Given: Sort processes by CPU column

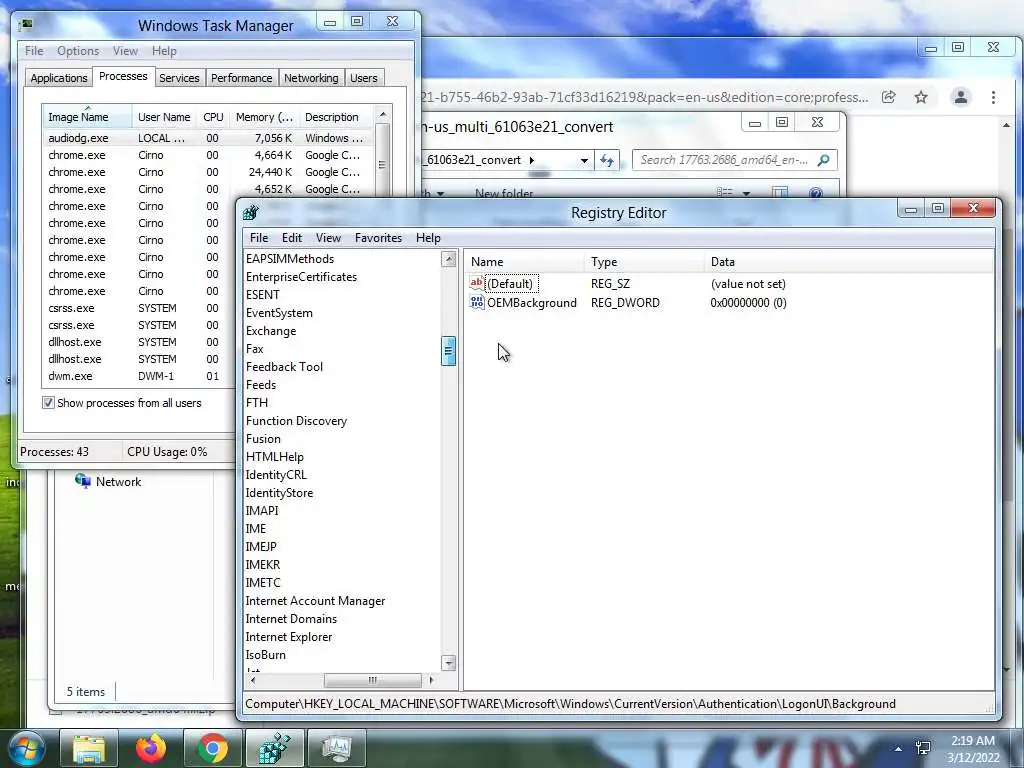Looking at the screenshot, I should point(213,117).
